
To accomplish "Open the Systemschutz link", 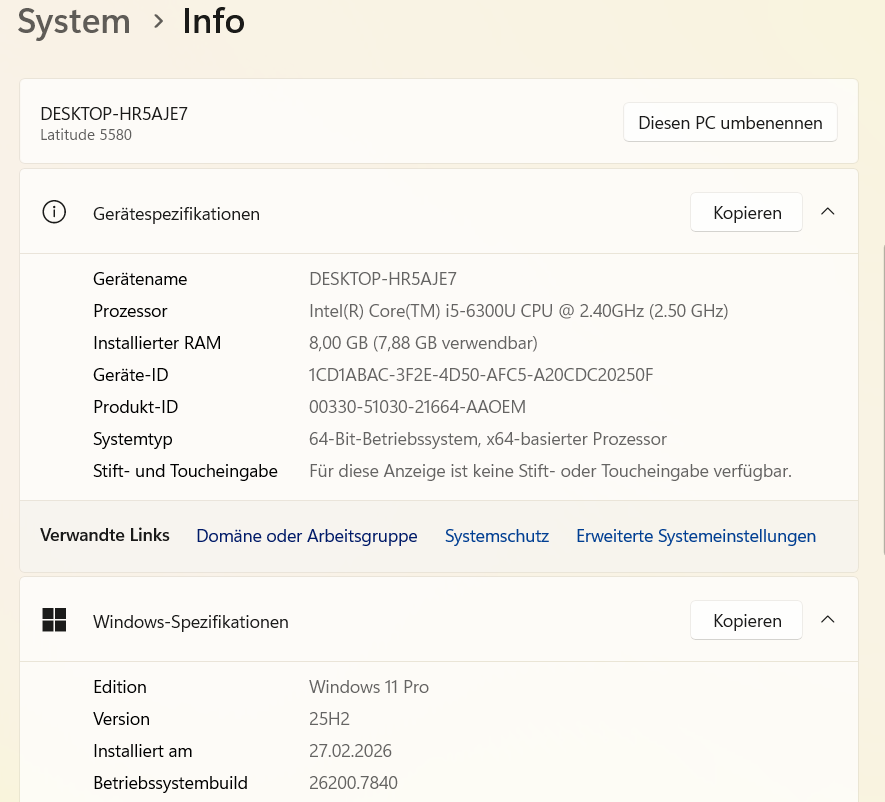I will click(497, 536).
